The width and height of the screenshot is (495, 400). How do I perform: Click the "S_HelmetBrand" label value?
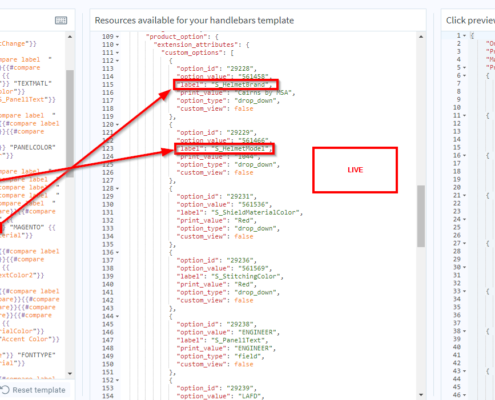click(x=240, y=85)
